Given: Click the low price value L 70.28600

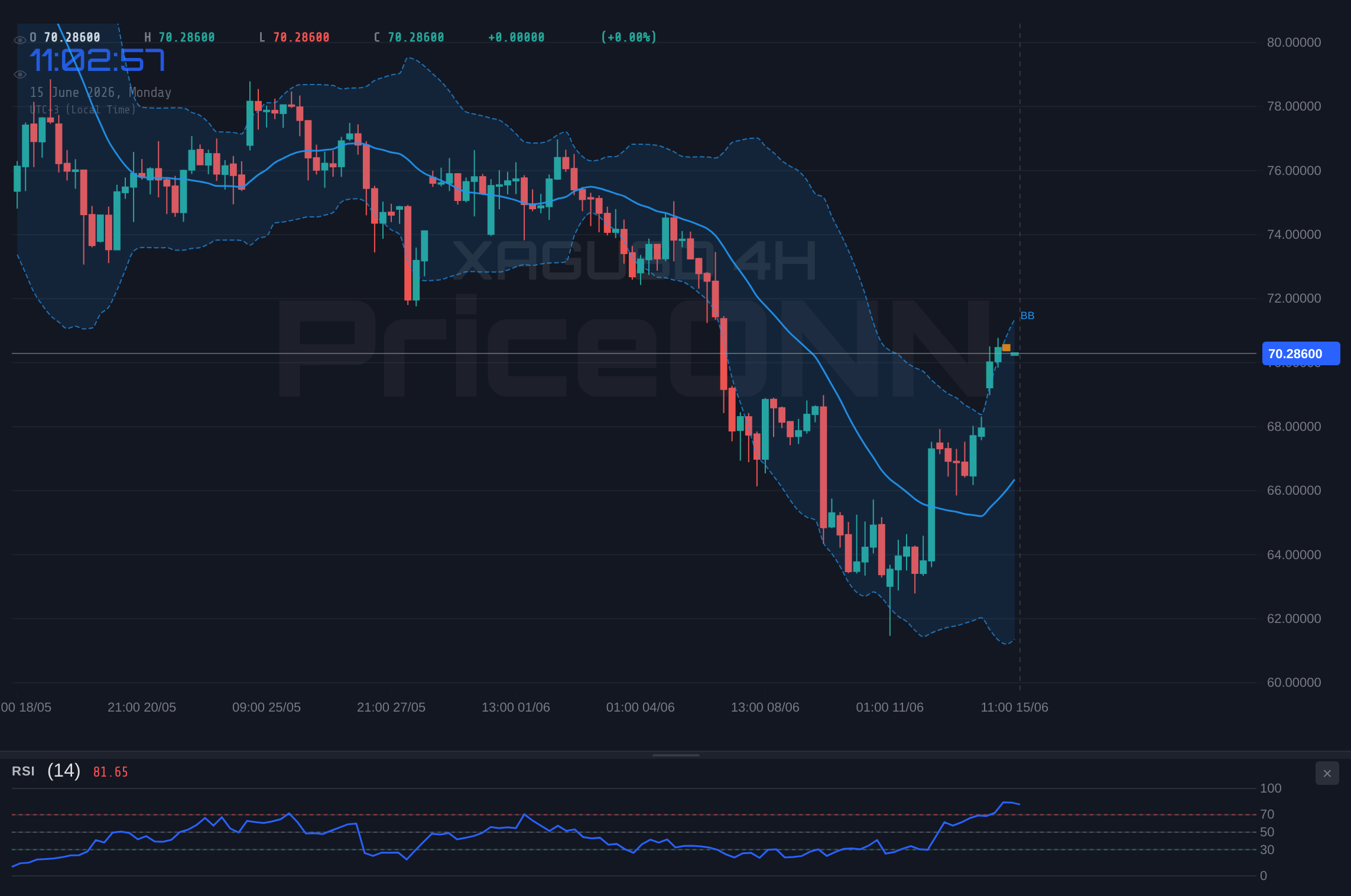Looking at the screenshot, I should coord(294,37).
